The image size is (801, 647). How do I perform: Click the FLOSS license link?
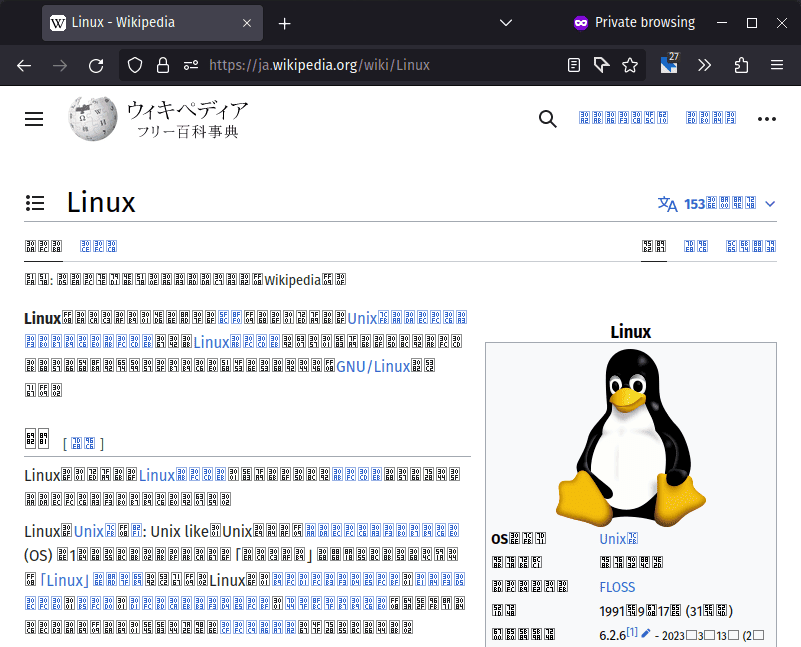617,587
